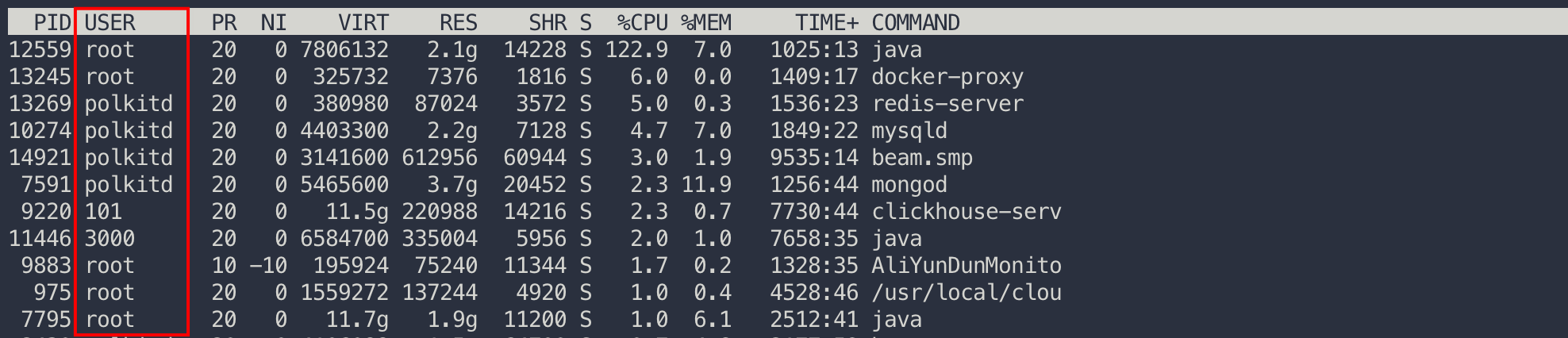Click the AliYunDunMonito process name
Viewport: 1568px width, 338px height.
point(966,266)
